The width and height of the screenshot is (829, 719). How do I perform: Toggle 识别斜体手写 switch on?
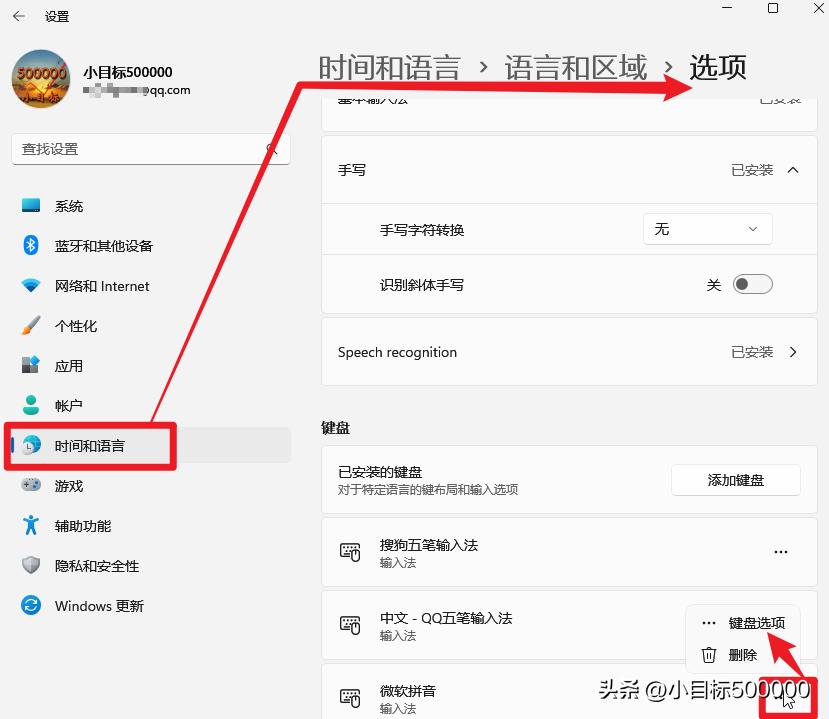[752, 284]
